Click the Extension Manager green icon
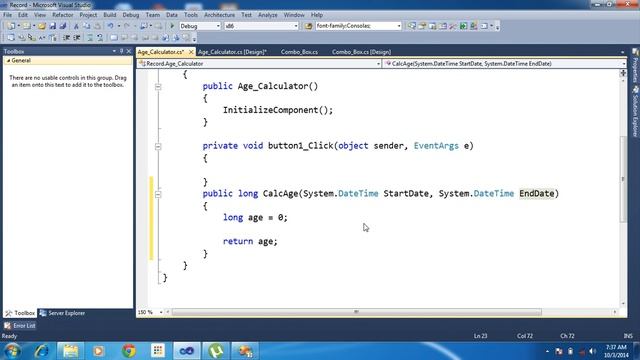Screen dimensions: 640x360 (x=463, y=26)
